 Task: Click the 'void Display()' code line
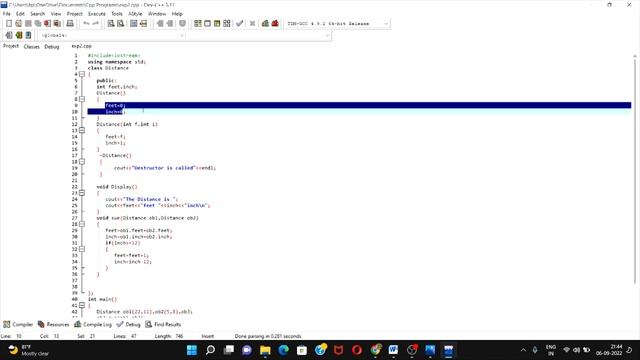[117, 187]
